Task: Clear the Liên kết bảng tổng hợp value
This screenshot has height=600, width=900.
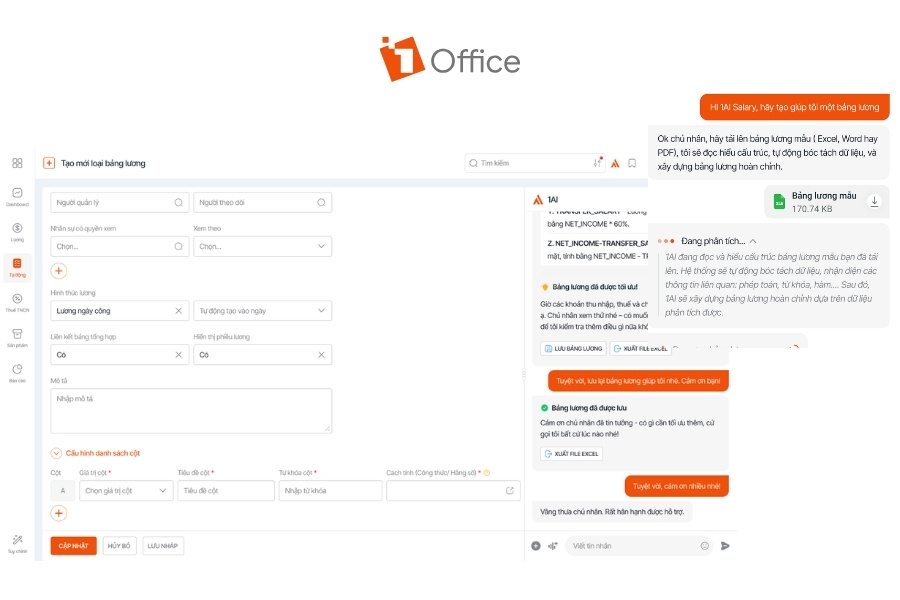Action: coord(179,355)
